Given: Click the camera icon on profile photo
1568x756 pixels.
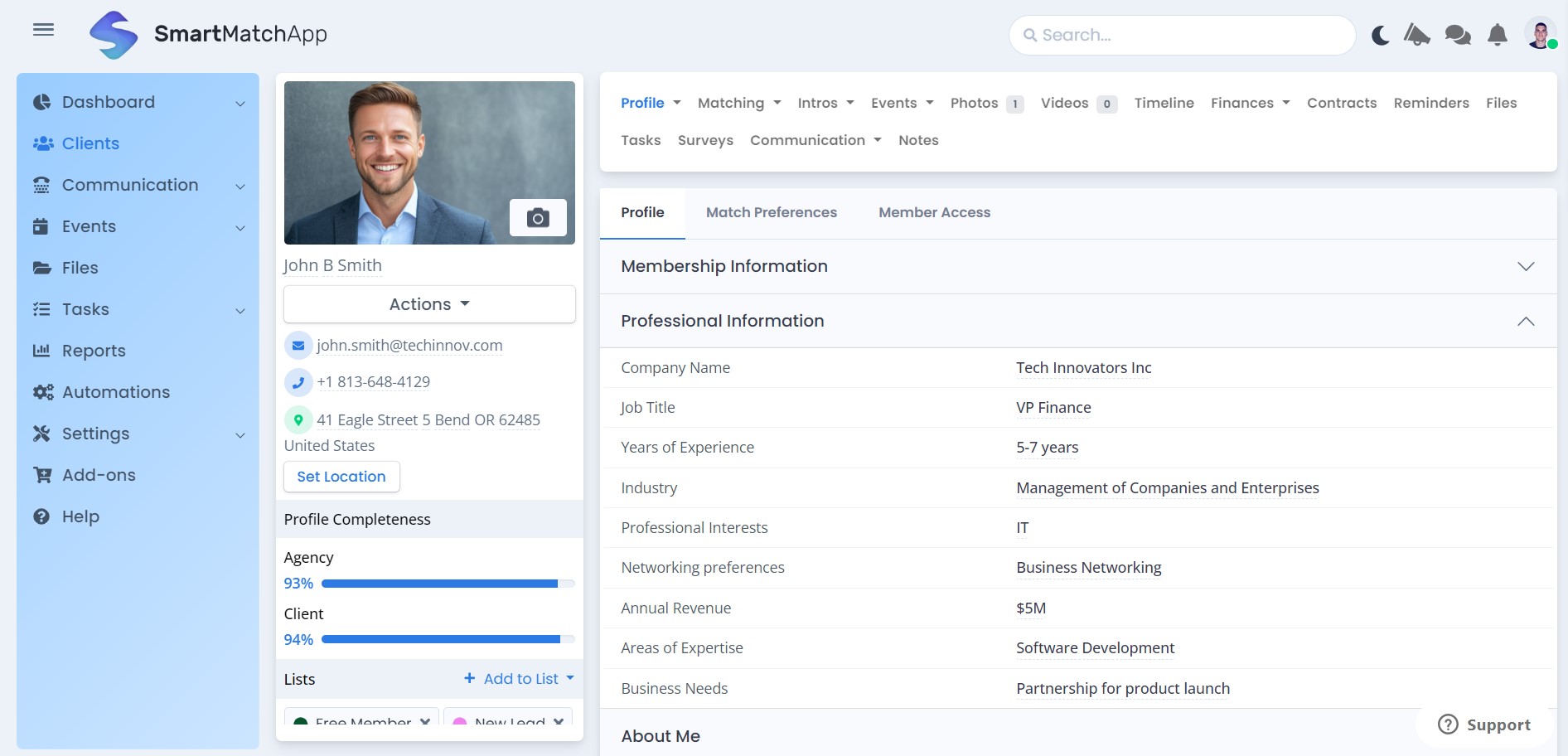Looking at the screenshot, I should (538, 218).
